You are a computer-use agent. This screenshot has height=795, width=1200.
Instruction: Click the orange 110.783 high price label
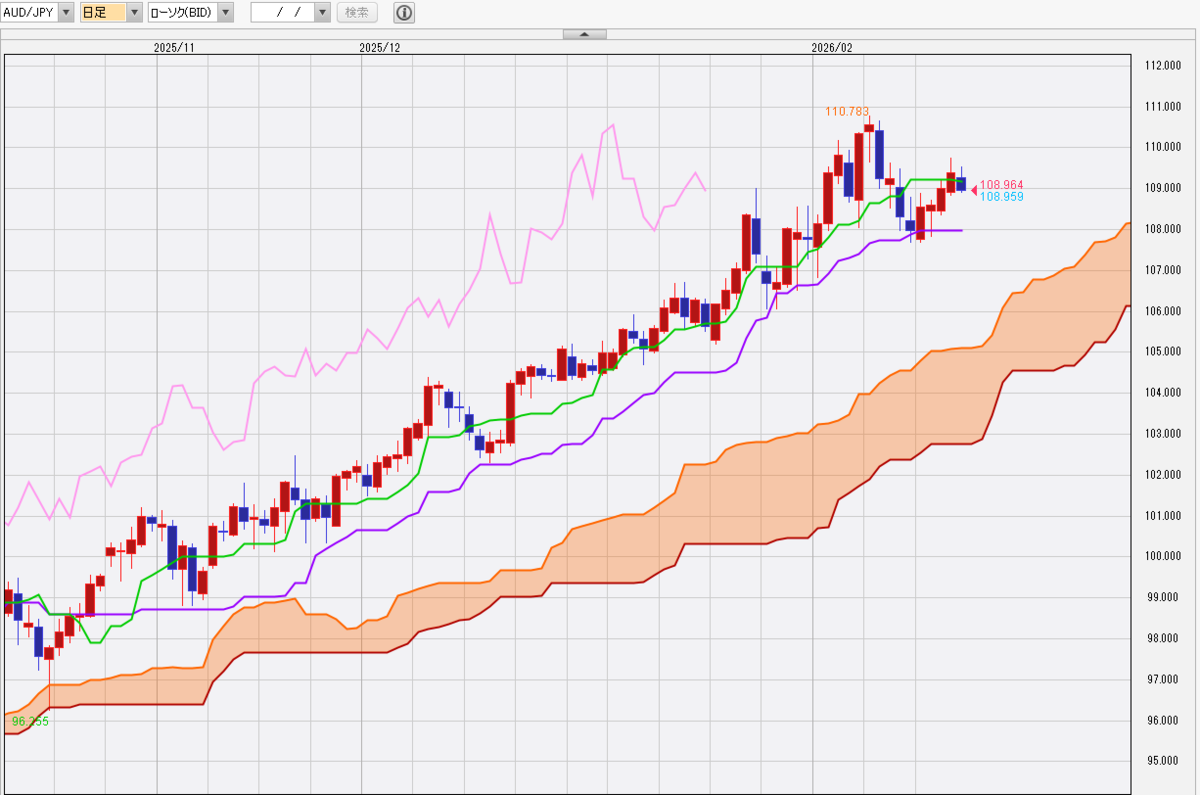pos(846,111)
